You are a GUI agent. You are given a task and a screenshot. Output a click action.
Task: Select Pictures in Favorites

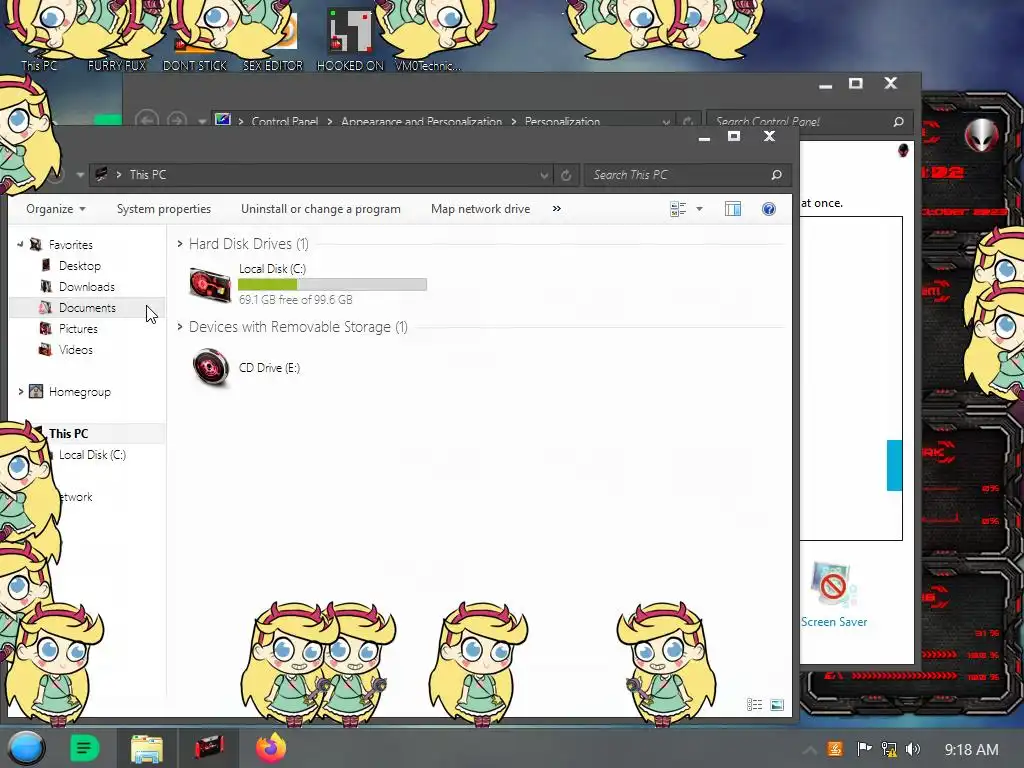click(78, 328)
